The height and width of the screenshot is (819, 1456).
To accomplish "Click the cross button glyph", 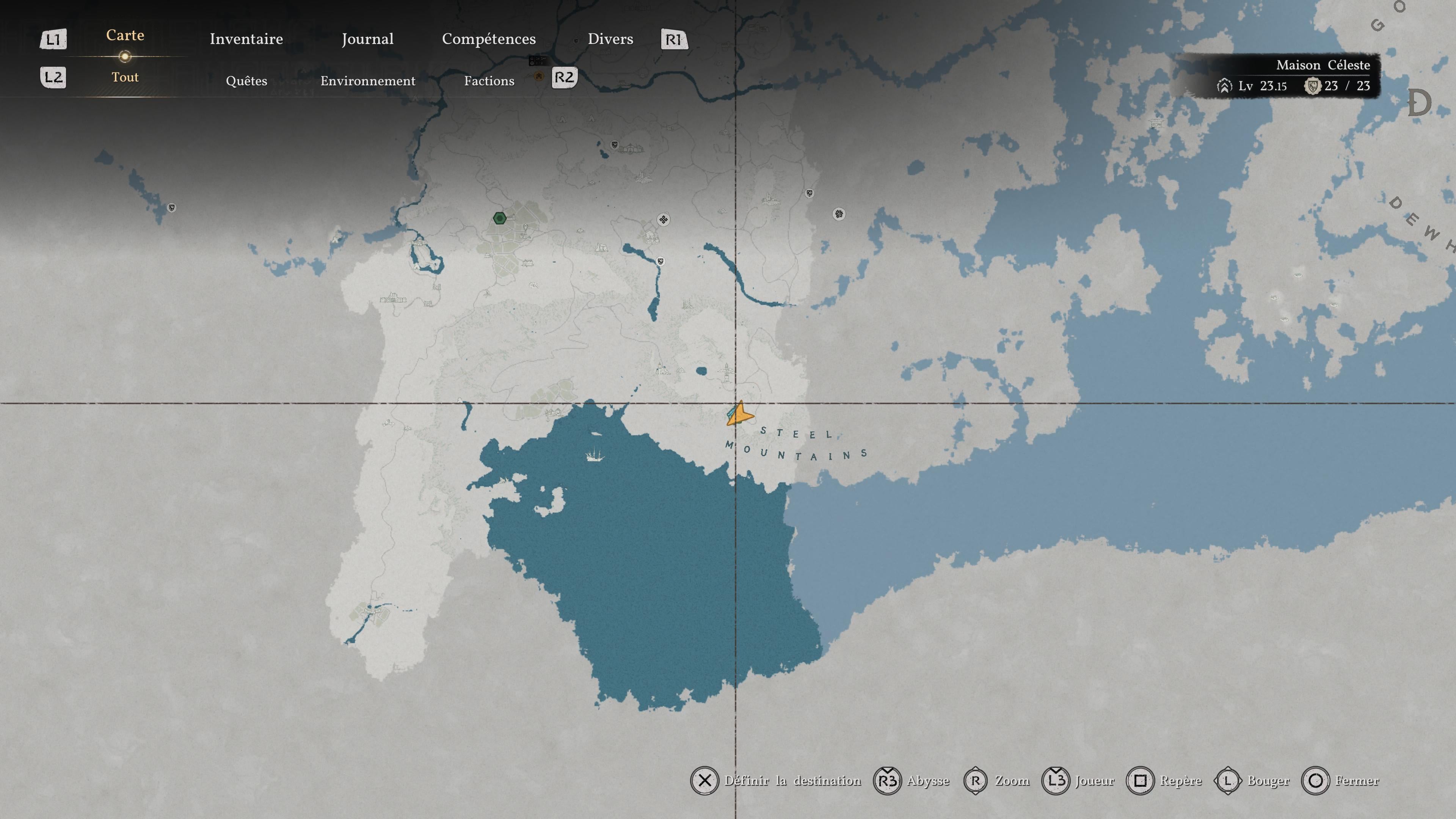I will pos(704,781).
